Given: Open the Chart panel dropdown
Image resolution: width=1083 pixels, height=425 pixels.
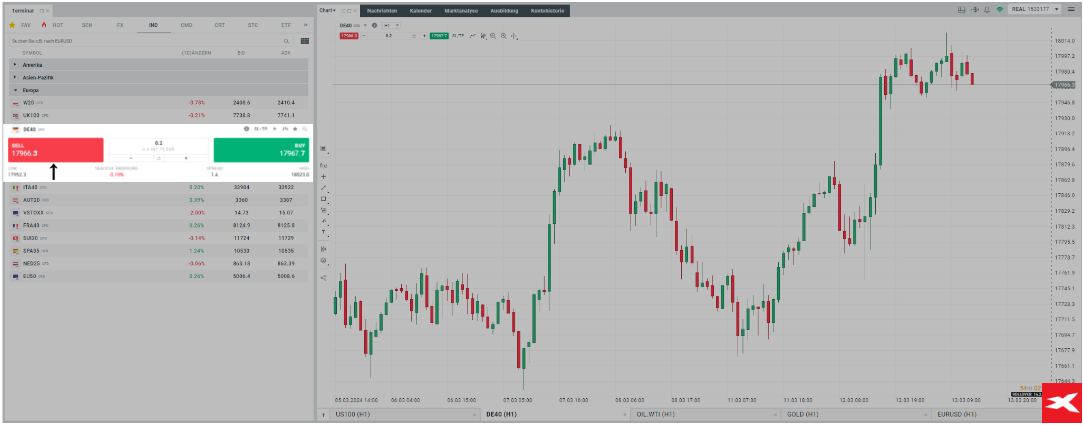Looking at the screenshot, I should (x=327, y=10).
